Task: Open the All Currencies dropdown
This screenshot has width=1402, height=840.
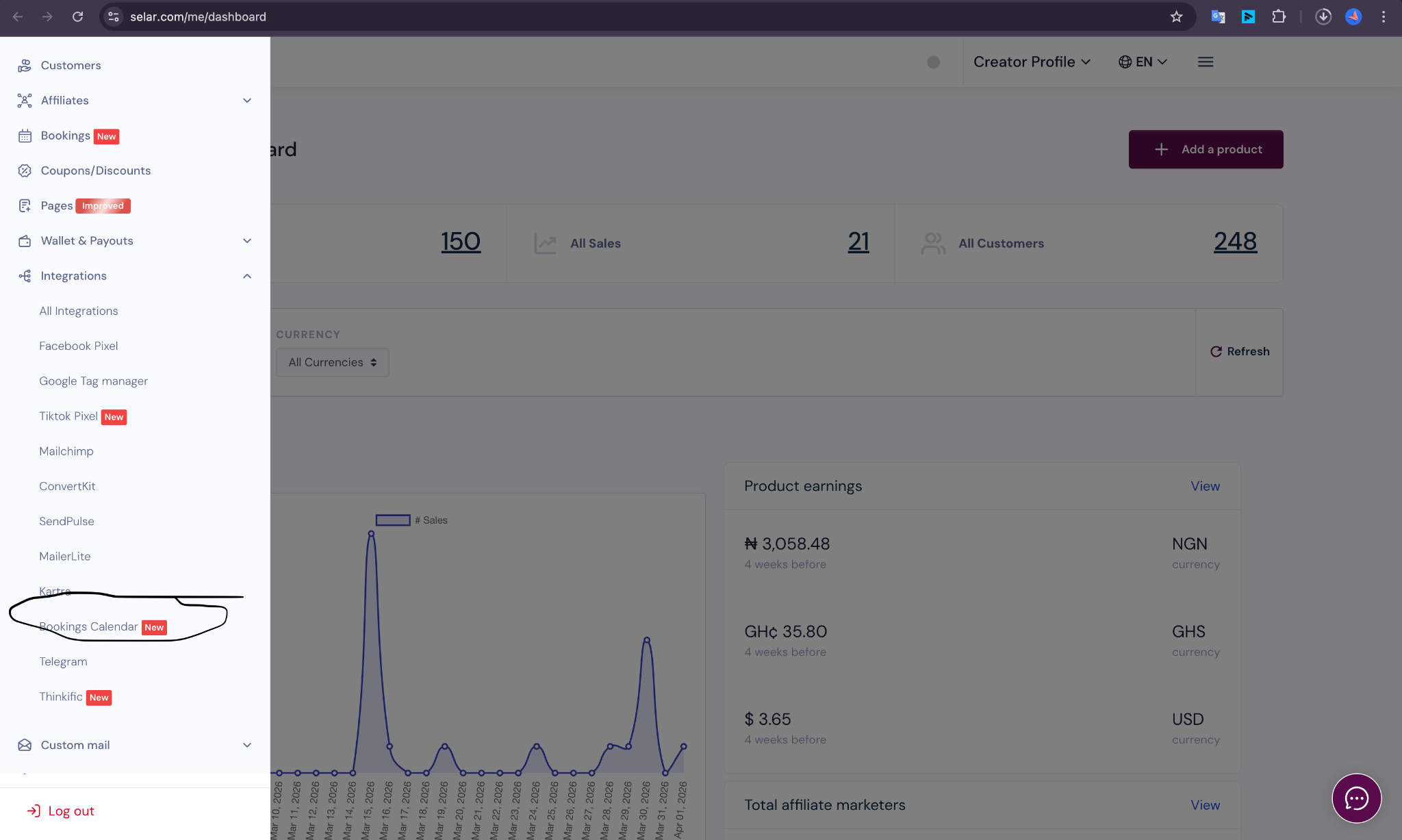Action: click(x=333, y=362)
